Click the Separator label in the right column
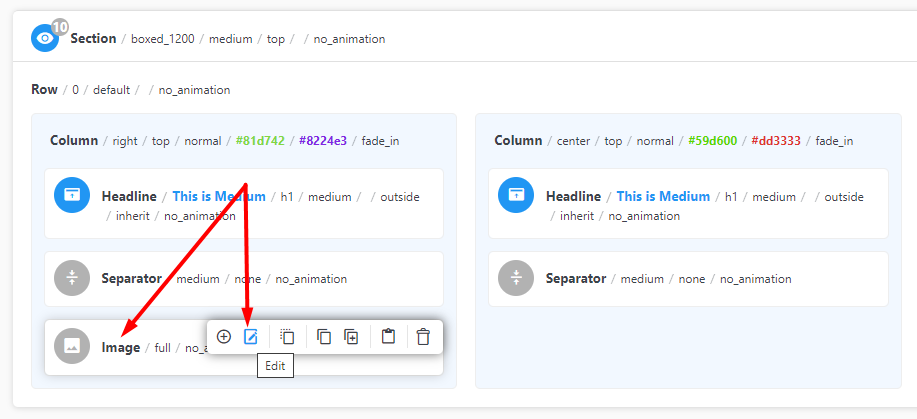917x419 pixels. (576, 279)
